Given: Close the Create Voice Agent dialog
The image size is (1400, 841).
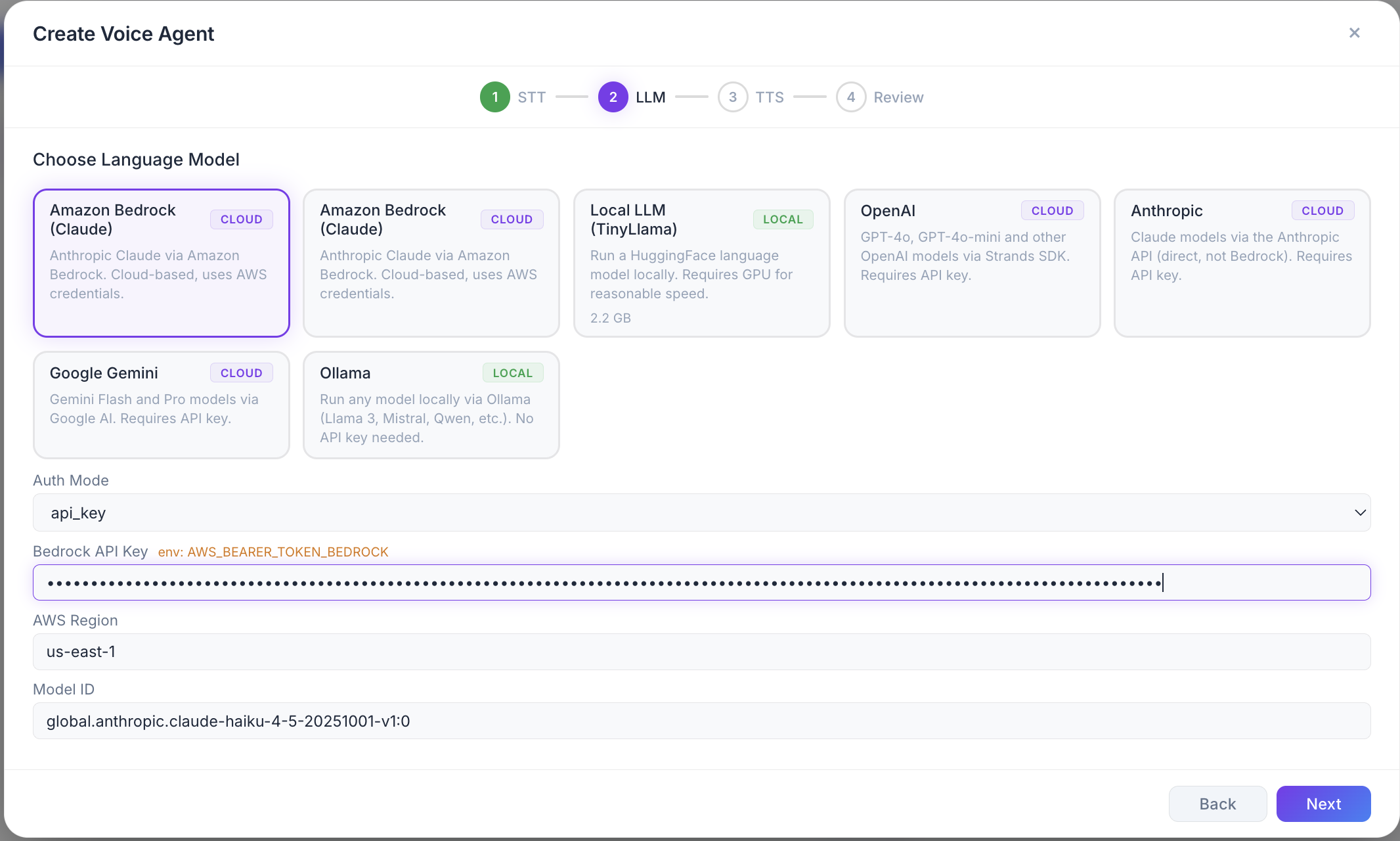Looking at the screenshot, I should coord(1354,33).
